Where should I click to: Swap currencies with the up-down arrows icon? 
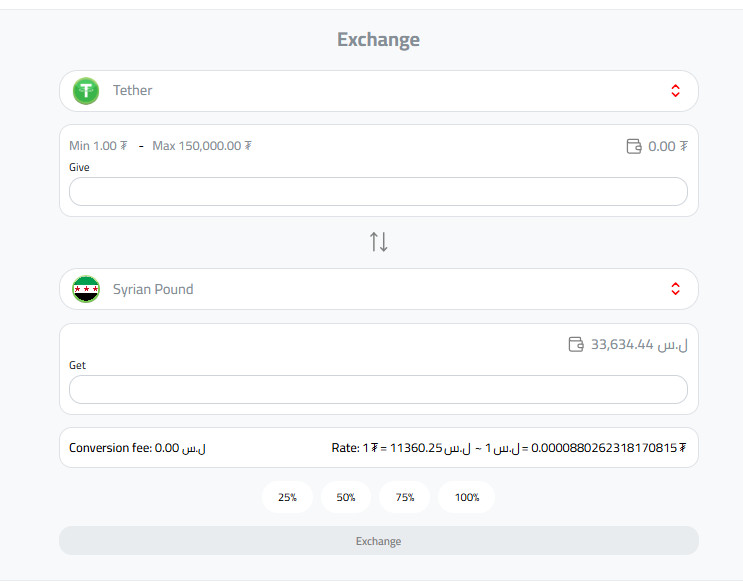[x=379, y=241]
